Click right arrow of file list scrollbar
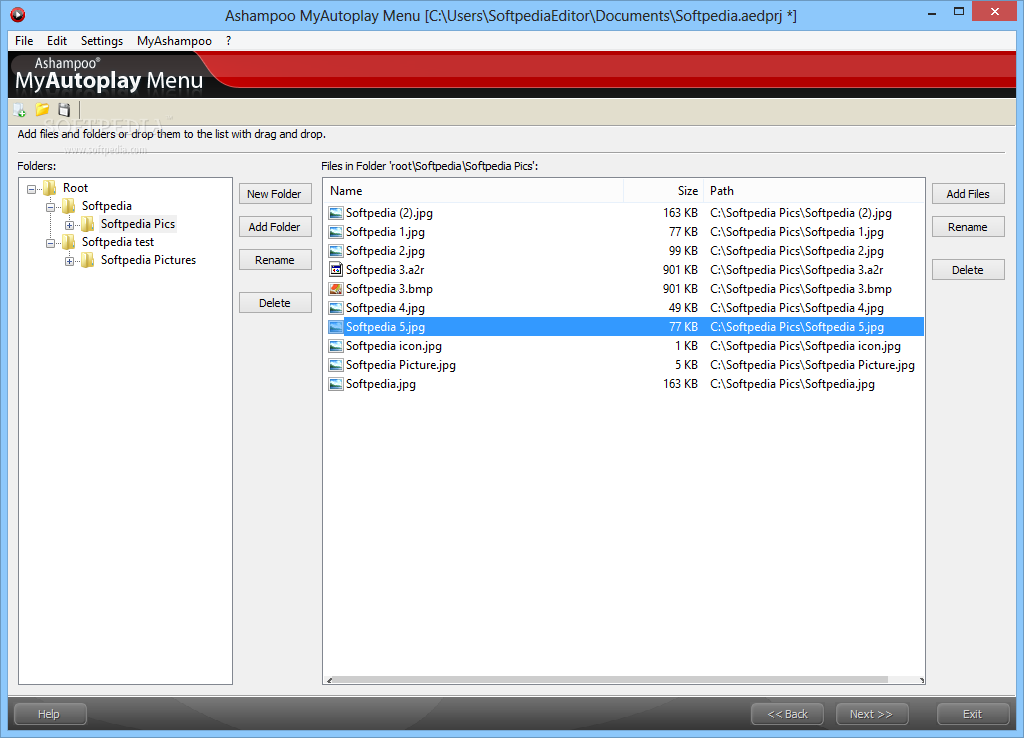This screenshot has height=738, width=1024. point(921,680)
